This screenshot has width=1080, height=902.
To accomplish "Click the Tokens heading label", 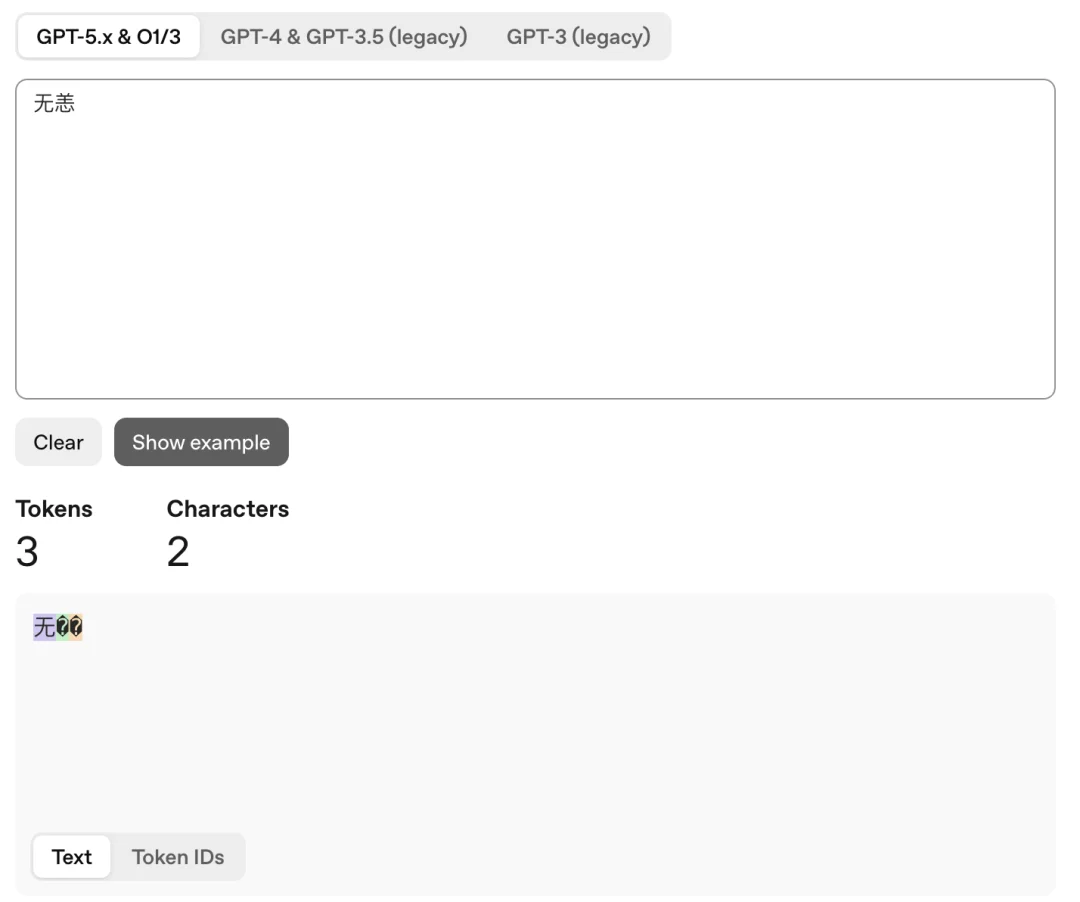I will 54,509.
